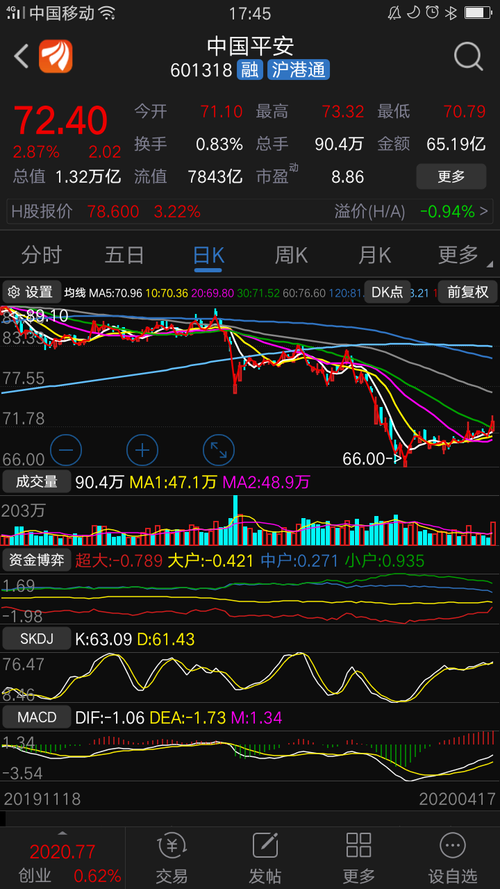Image resolution: width=500 pixels, height=889 pixels.
Task: Expand the 创业 index ticker panel
Action: (62, 861)
